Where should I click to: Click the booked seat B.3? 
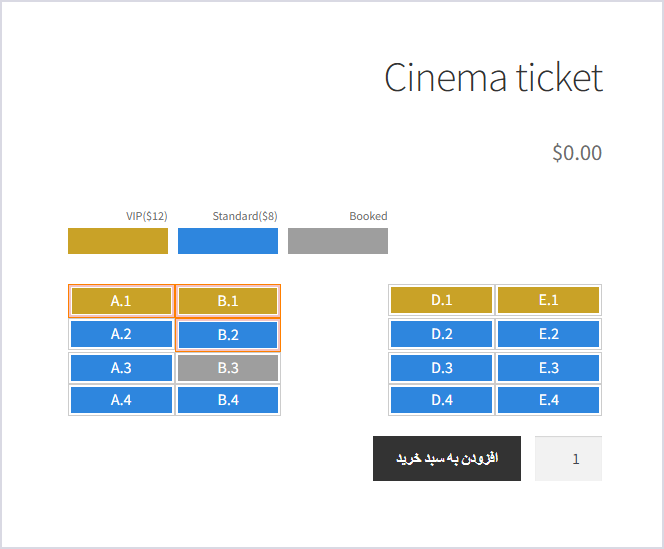click(228, 368)
